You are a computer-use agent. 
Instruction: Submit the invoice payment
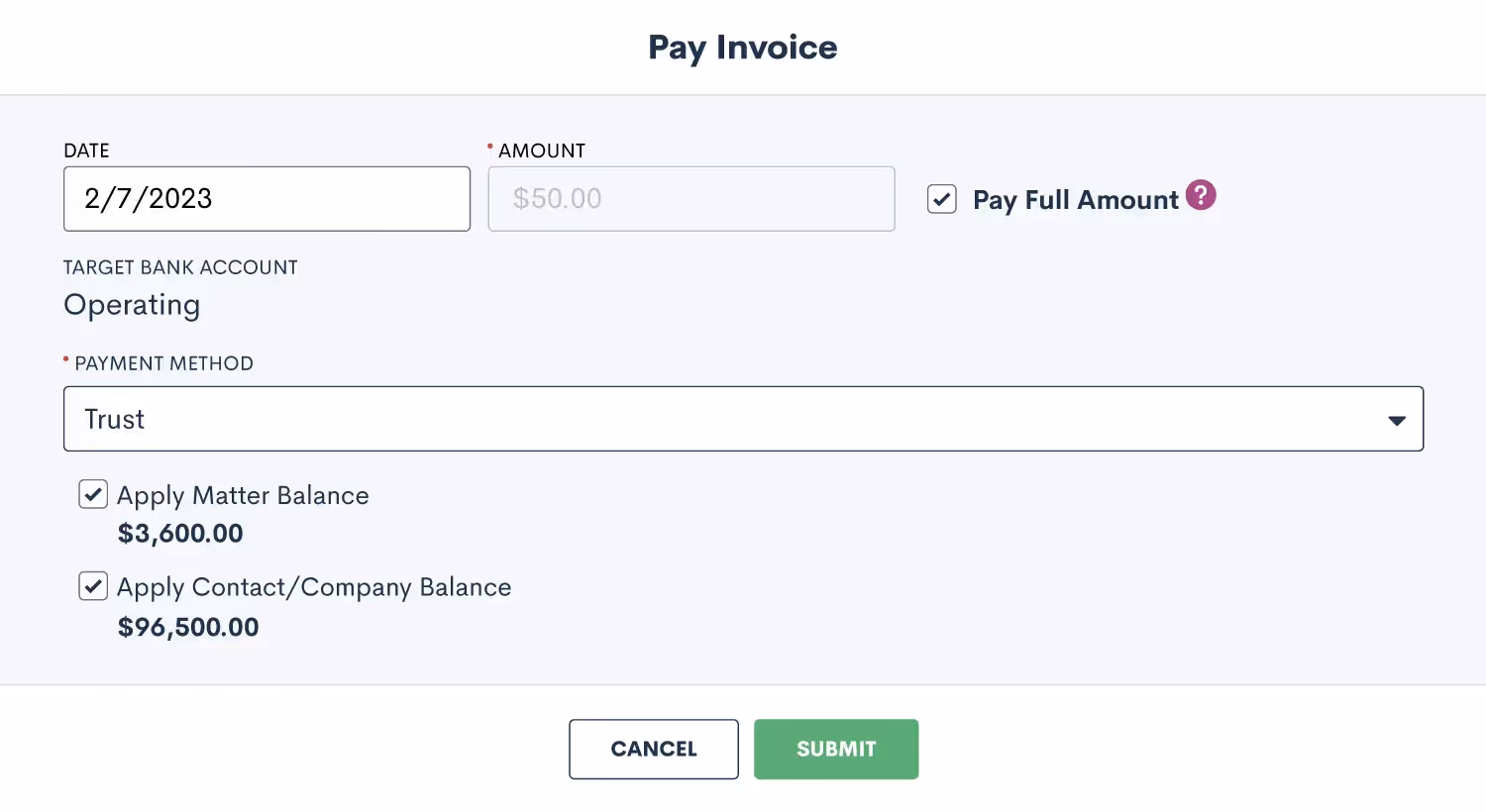pyautogui.click(x=836, y=749)
